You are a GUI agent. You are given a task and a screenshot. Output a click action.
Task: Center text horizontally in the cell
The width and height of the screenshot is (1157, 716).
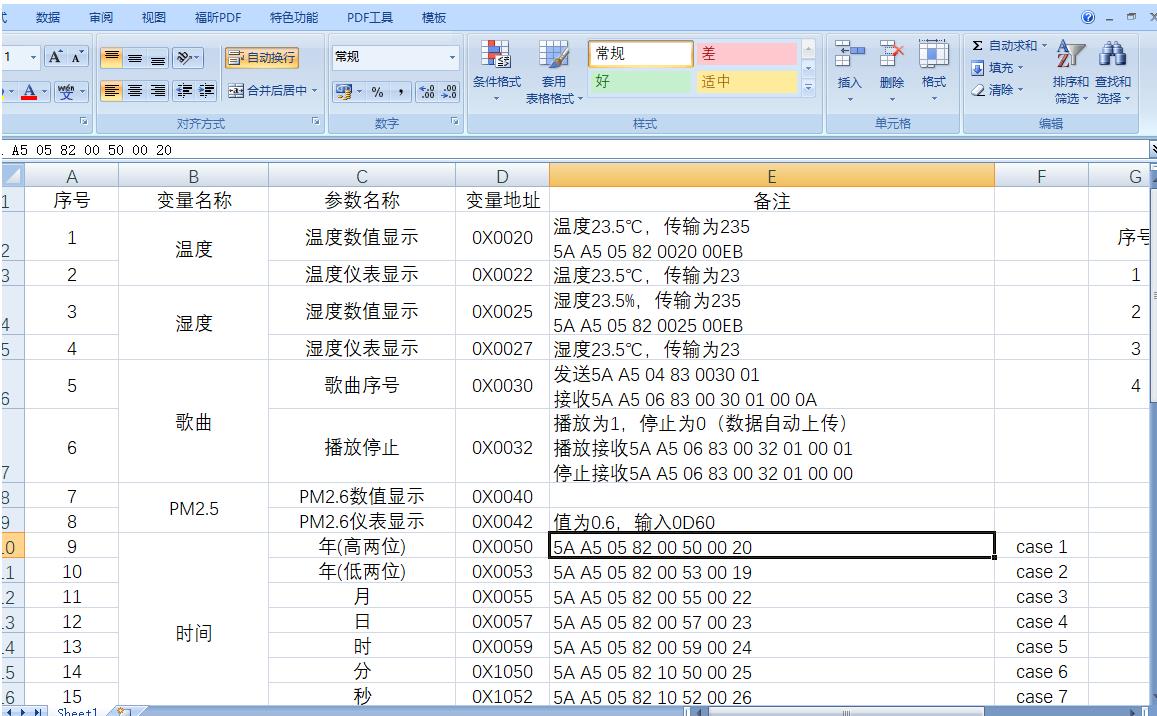click(x=135, y=91)
